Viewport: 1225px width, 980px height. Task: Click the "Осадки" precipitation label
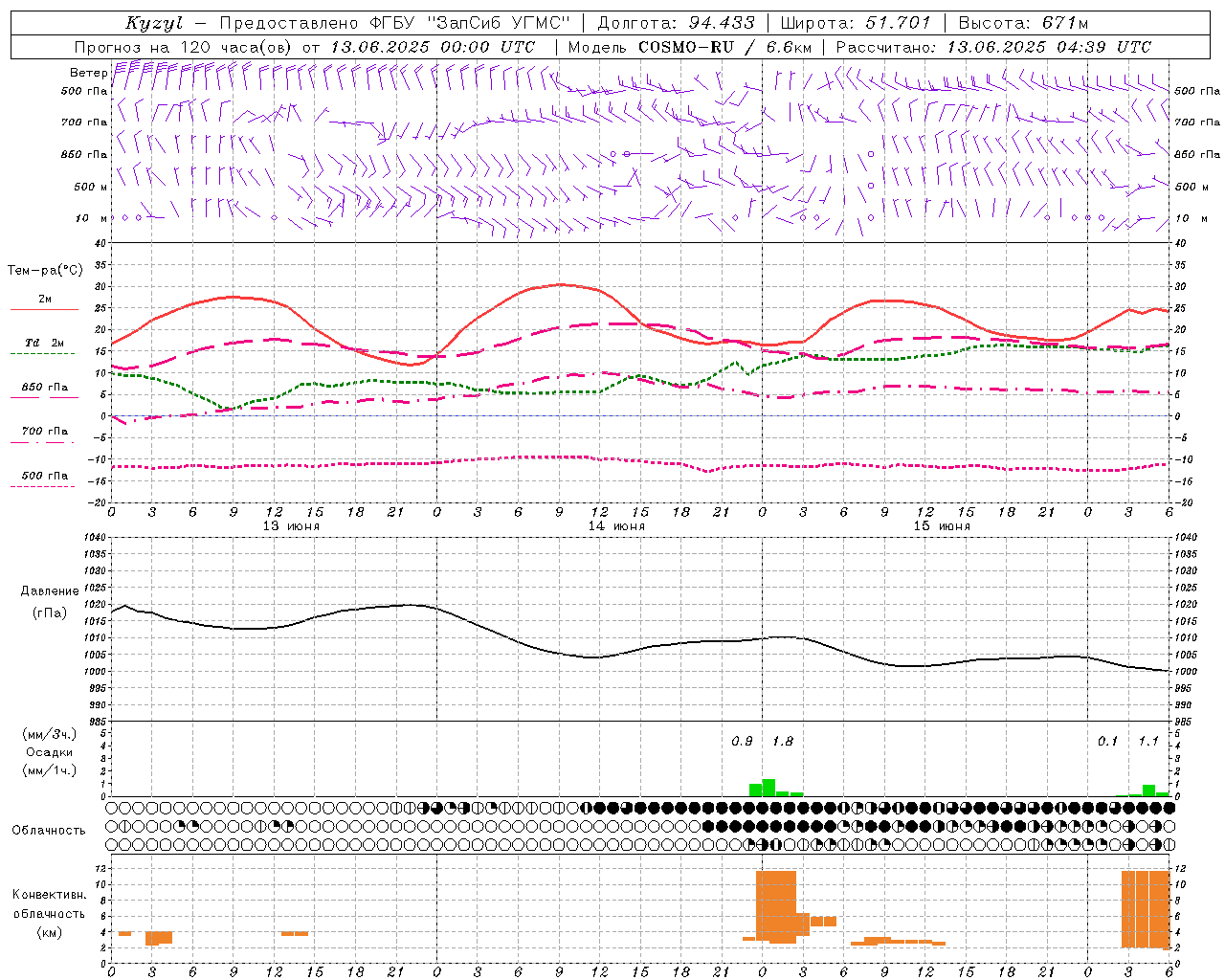[49, 752]
